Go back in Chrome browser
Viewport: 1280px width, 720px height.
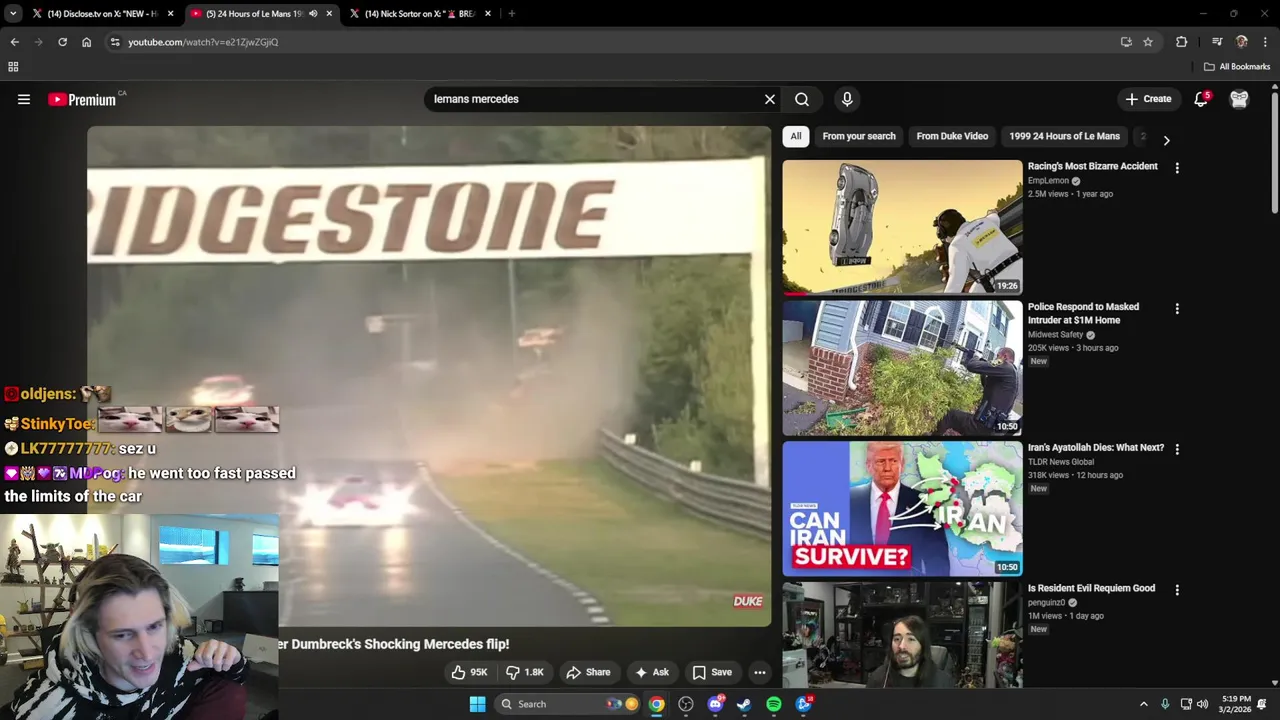pyautogui.click(x=14, y=42)
